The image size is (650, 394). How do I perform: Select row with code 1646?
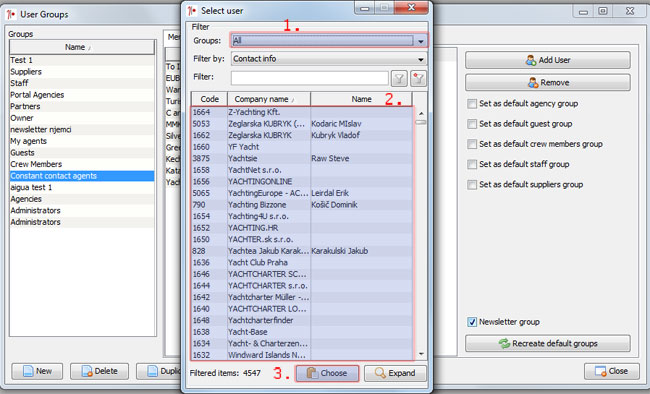tap(302, 274)
